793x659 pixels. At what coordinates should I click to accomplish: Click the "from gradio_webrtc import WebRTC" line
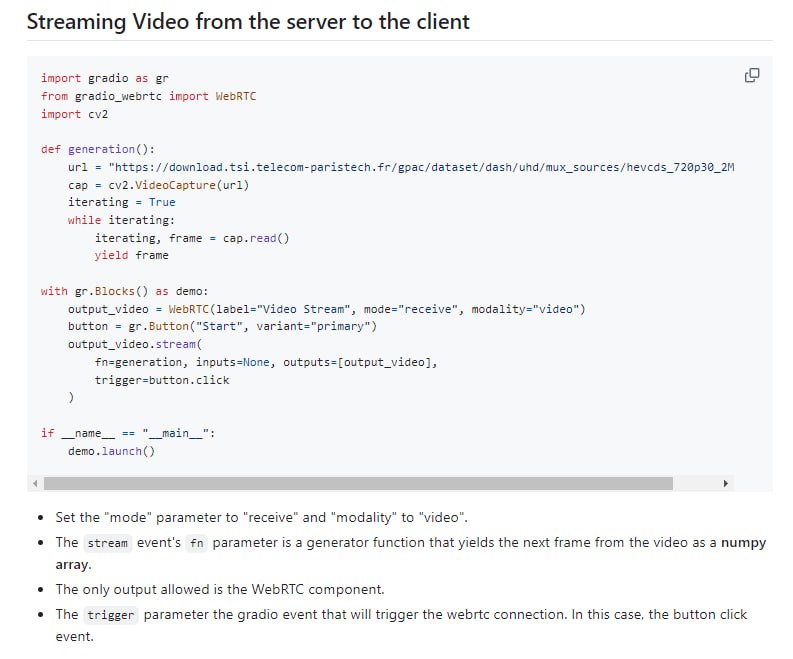148,96
